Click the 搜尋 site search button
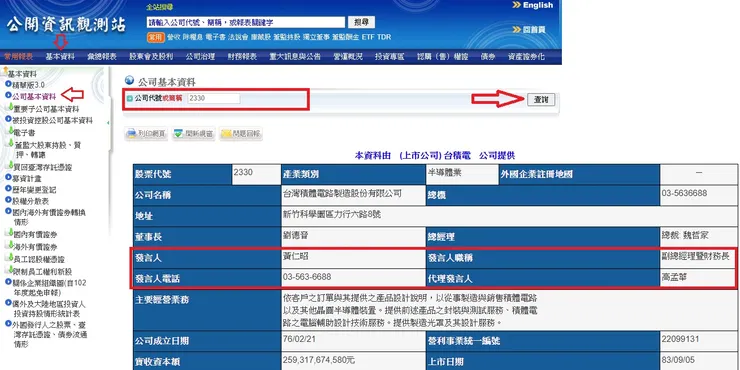 362,22
